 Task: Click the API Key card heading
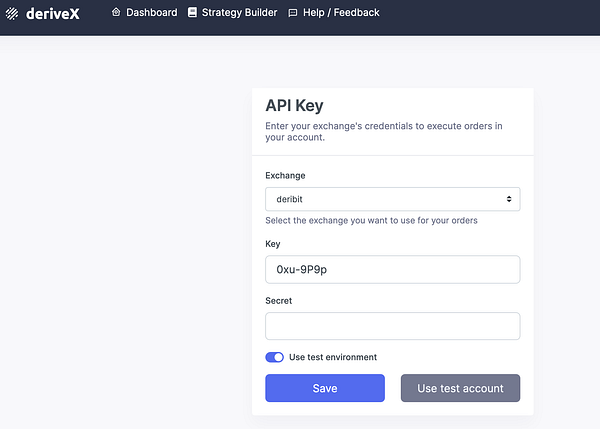pos(294,105)
